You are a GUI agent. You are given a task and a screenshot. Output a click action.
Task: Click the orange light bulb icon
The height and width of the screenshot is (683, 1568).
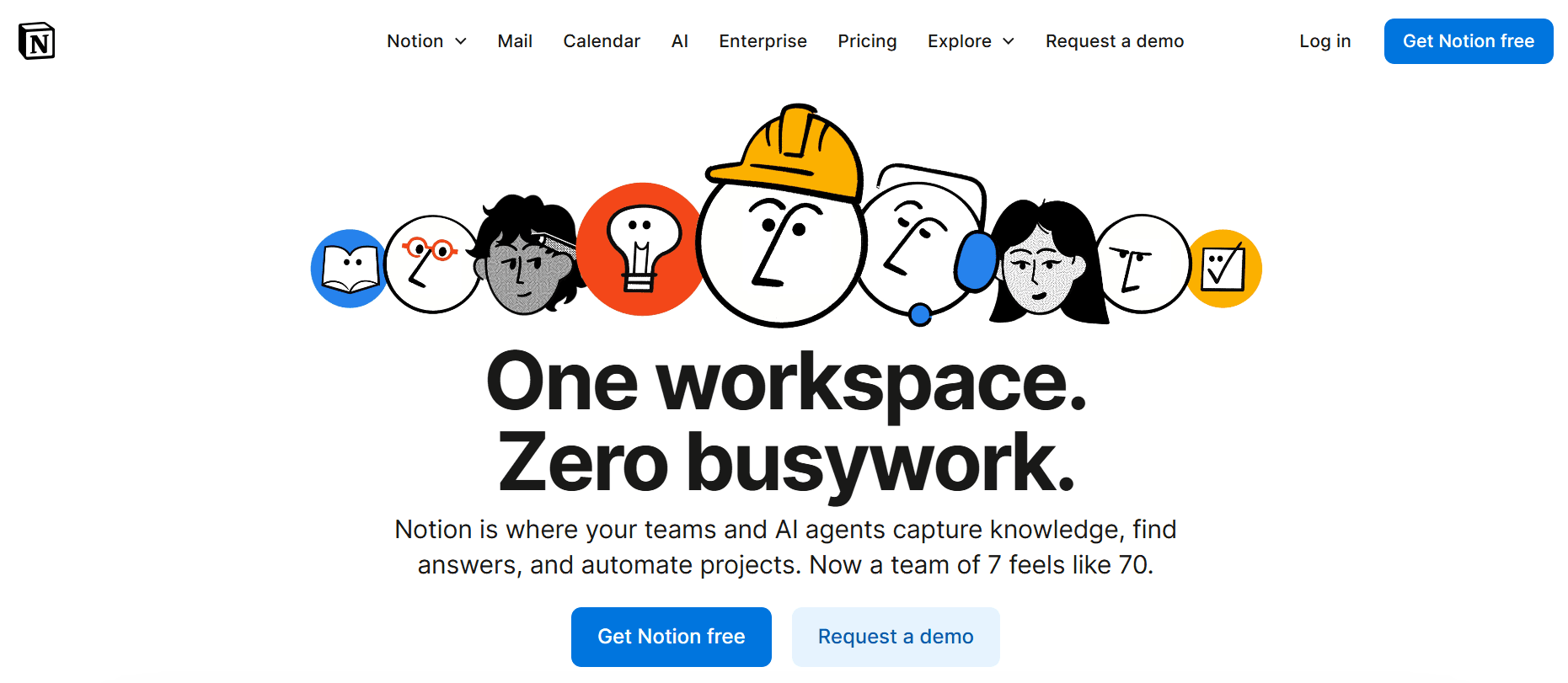click(642, 249)
